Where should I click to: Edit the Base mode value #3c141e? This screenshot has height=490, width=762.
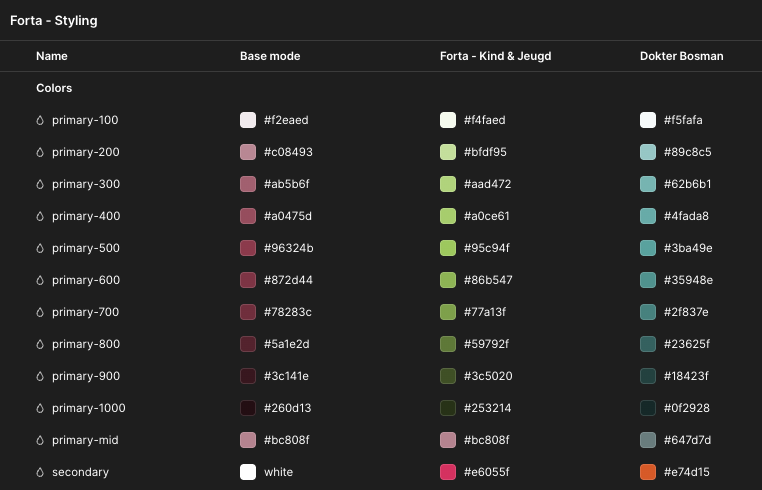point(286,376)
